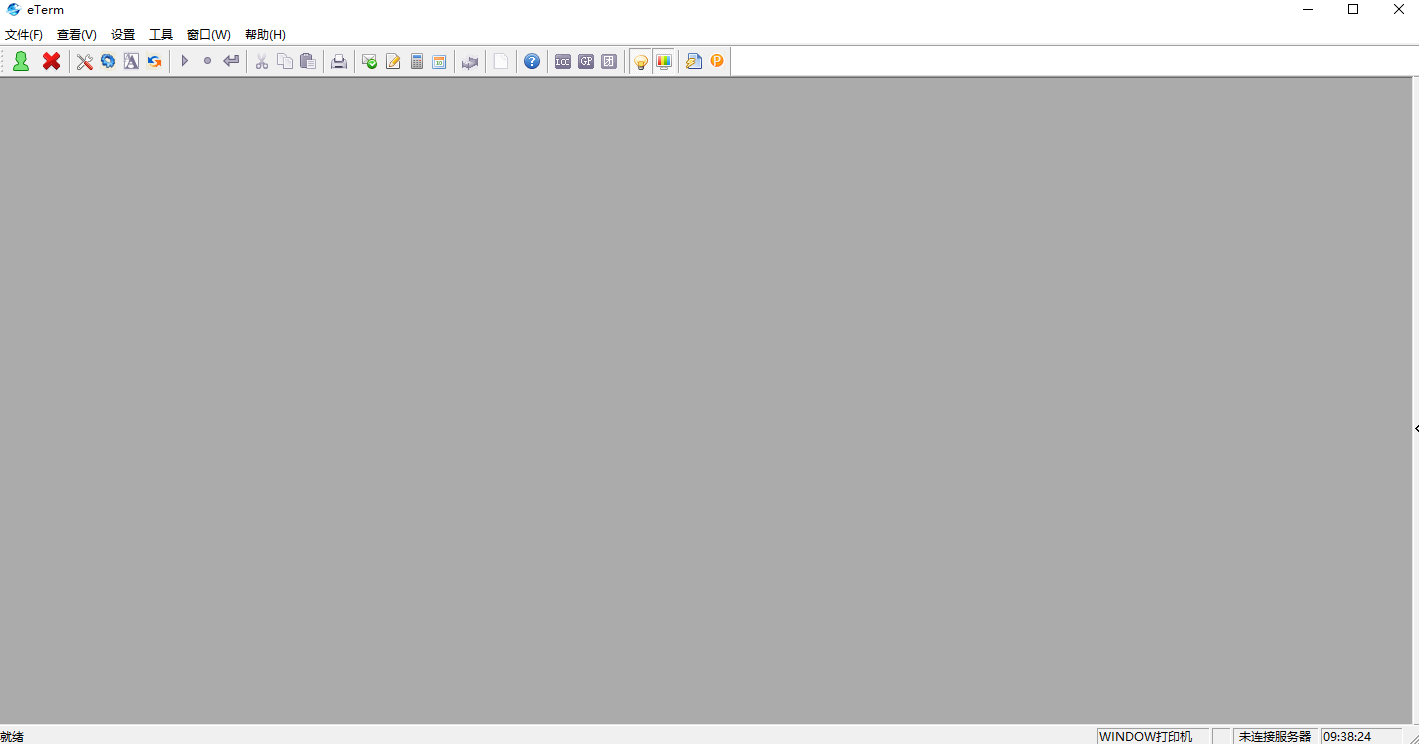Viewport: 1419px width, 744px height.
Task: Open the 窗口(W) menu
Action: 209,35
